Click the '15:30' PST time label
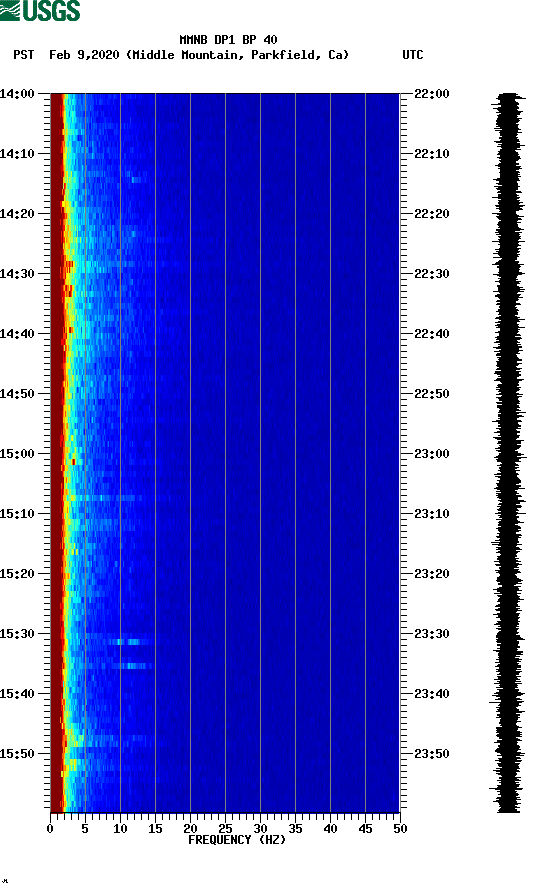The height and width of the screenshot is (892, 552). 17,634
